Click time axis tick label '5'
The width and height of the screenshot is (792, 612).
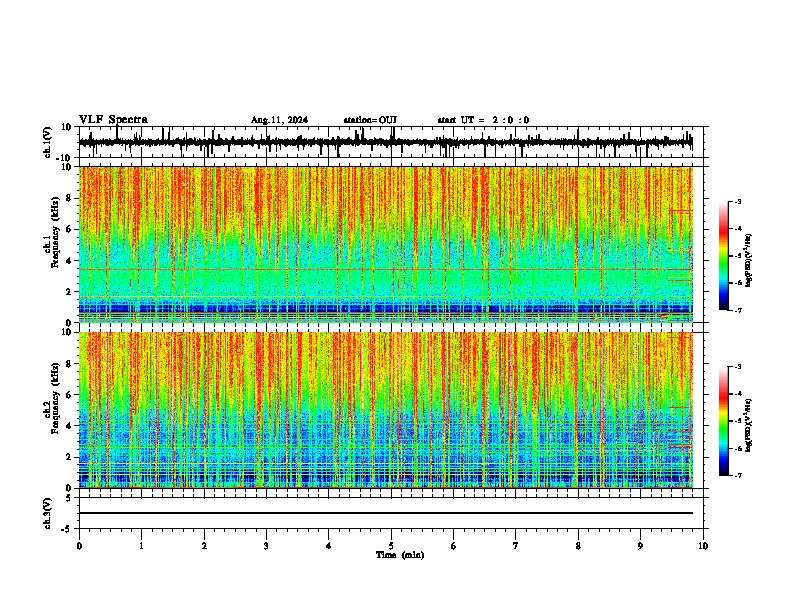(x=391, y=546)
